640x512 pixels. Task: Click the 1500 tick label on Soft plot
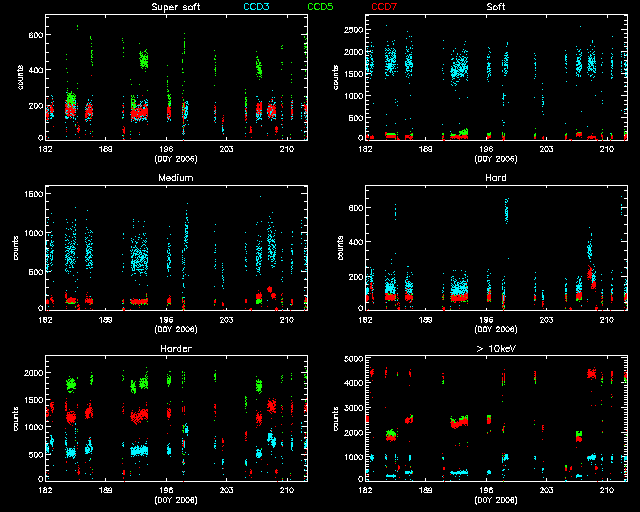pos(353,74)
